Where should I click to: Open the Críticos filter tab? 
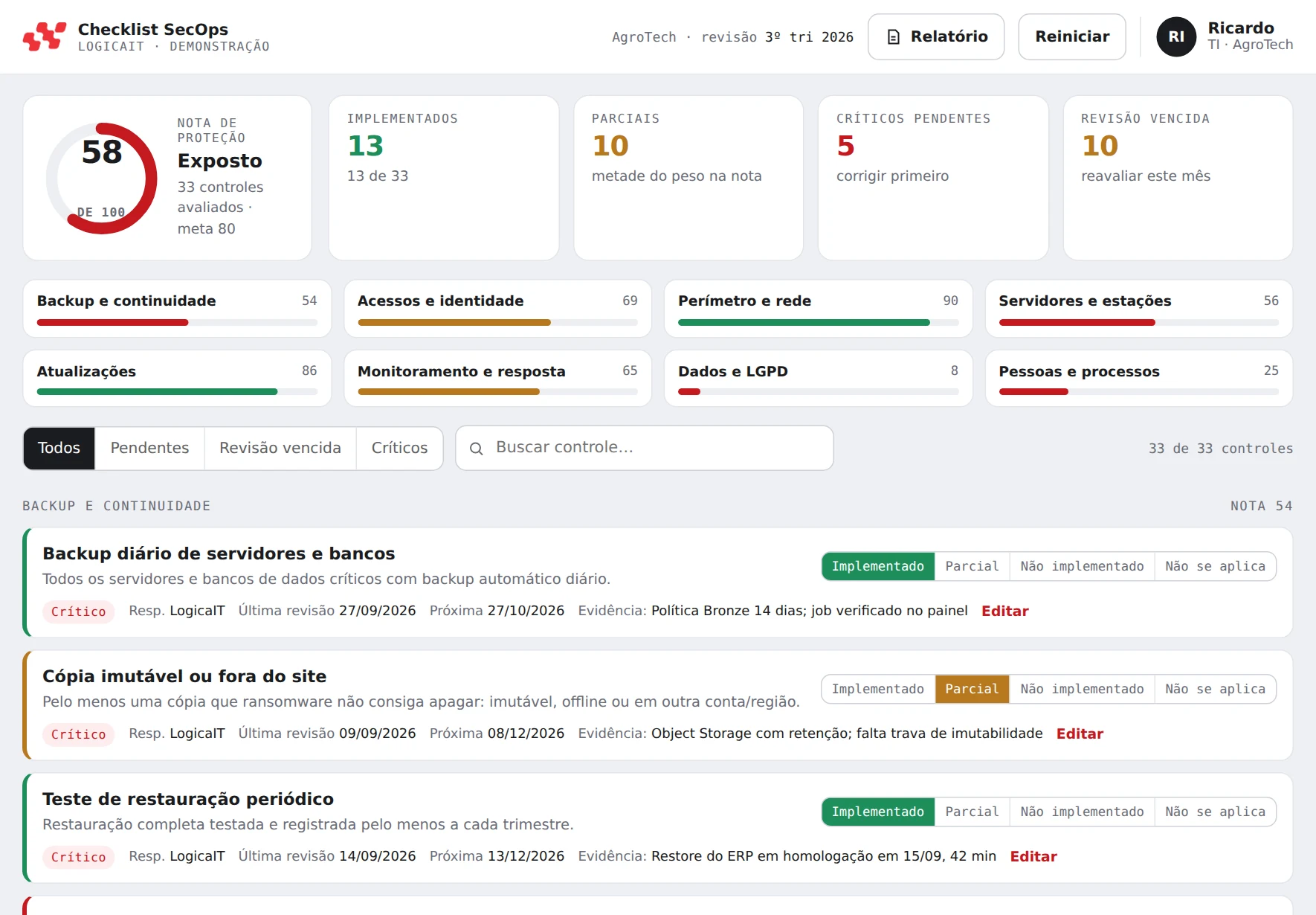[400, 448]
